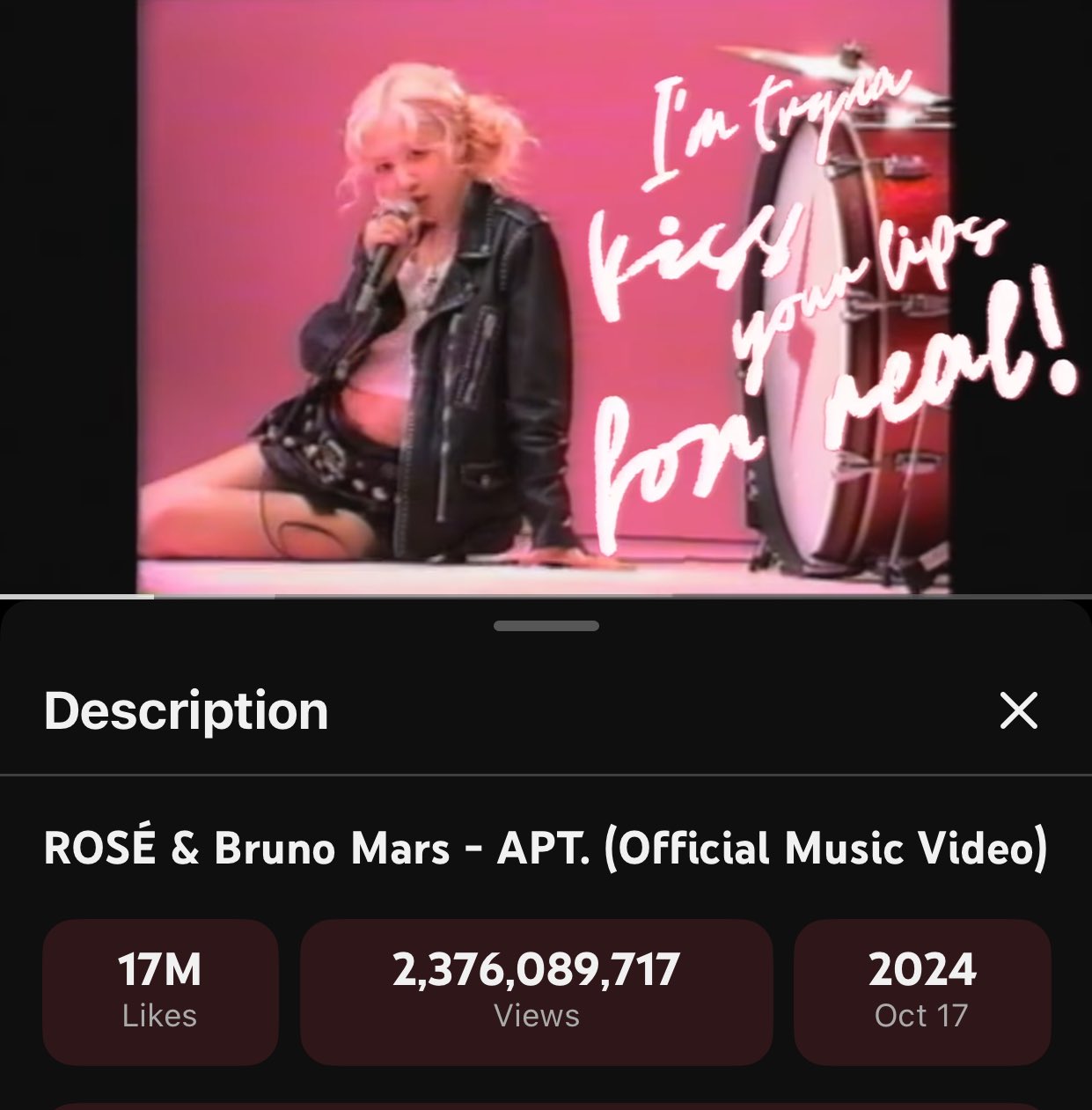Close the Description panel with the X

(x=1019, y=710)
